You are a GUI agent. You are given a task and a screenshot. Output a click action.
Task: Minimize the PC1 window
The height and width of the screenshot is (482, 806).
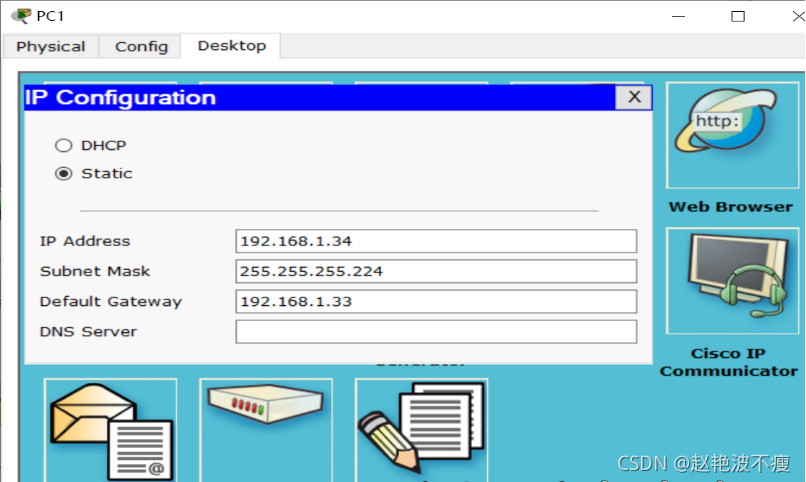[x=679, y=16]
